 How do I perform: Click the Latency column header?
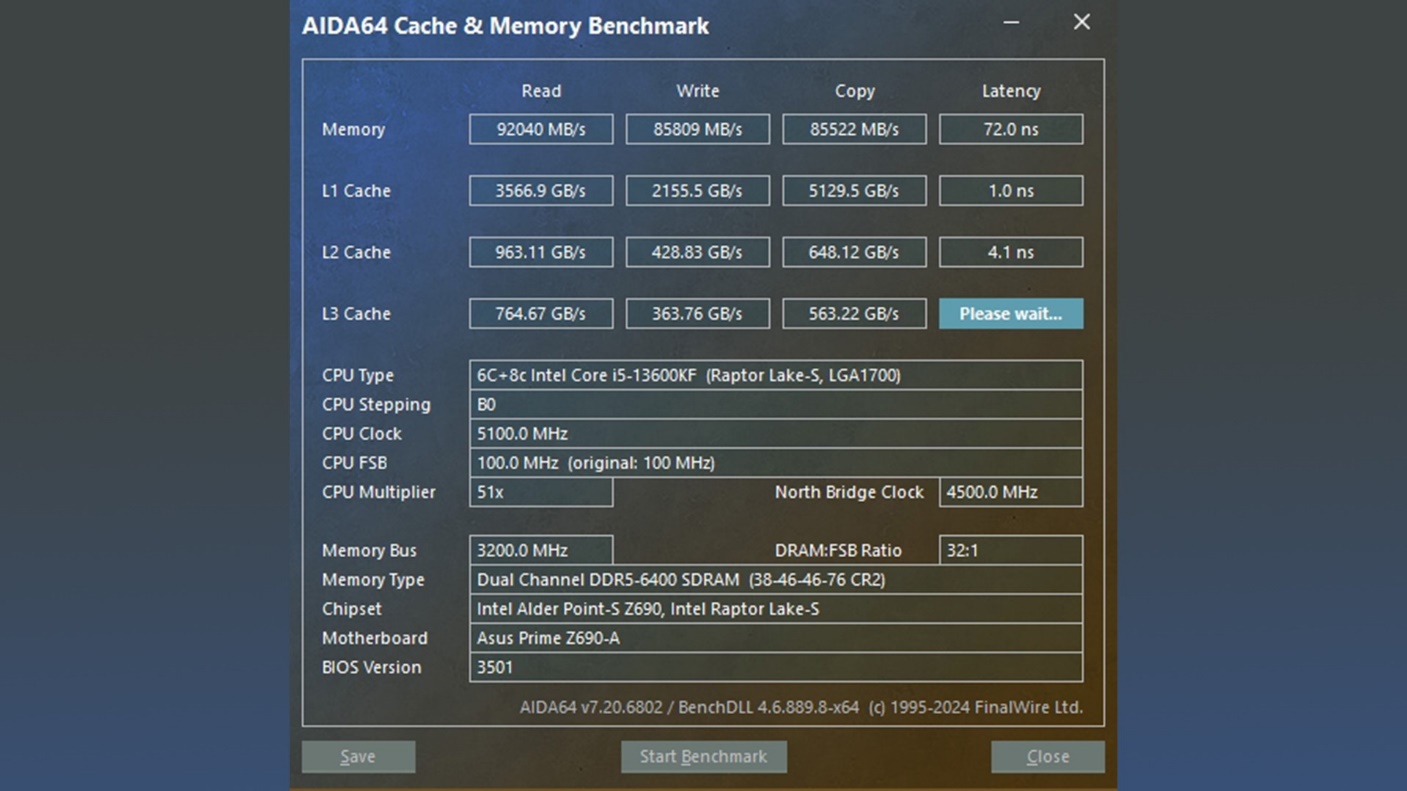tap(1011, 91)
